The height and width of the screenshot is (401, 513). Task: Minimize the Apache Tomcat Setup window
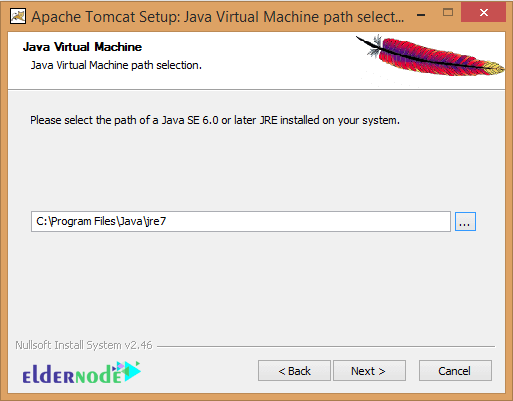coord(421,15)
